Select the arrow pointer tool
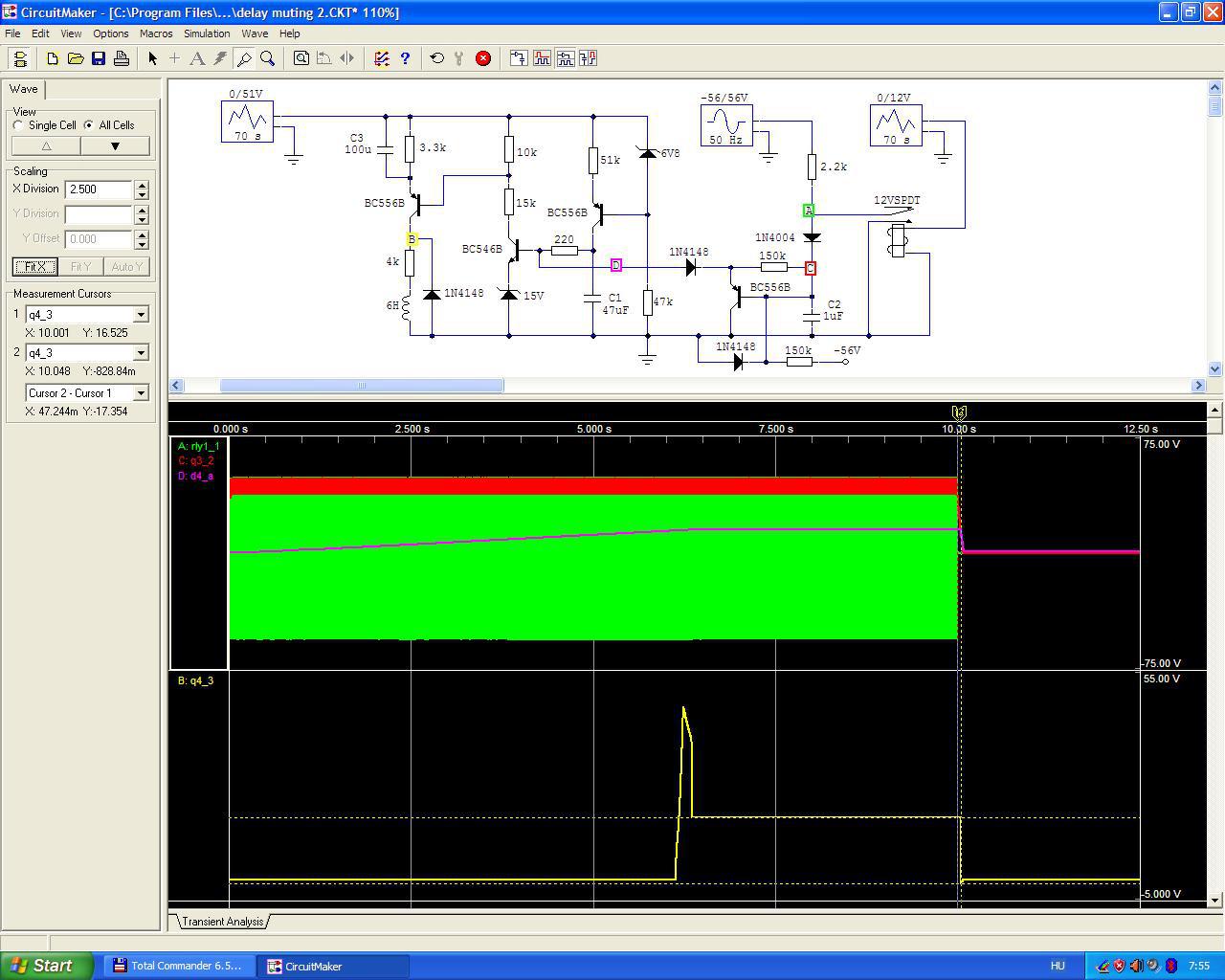This screenshot has height=980, width=1225. pyautogui.click(x=152, y=58)
